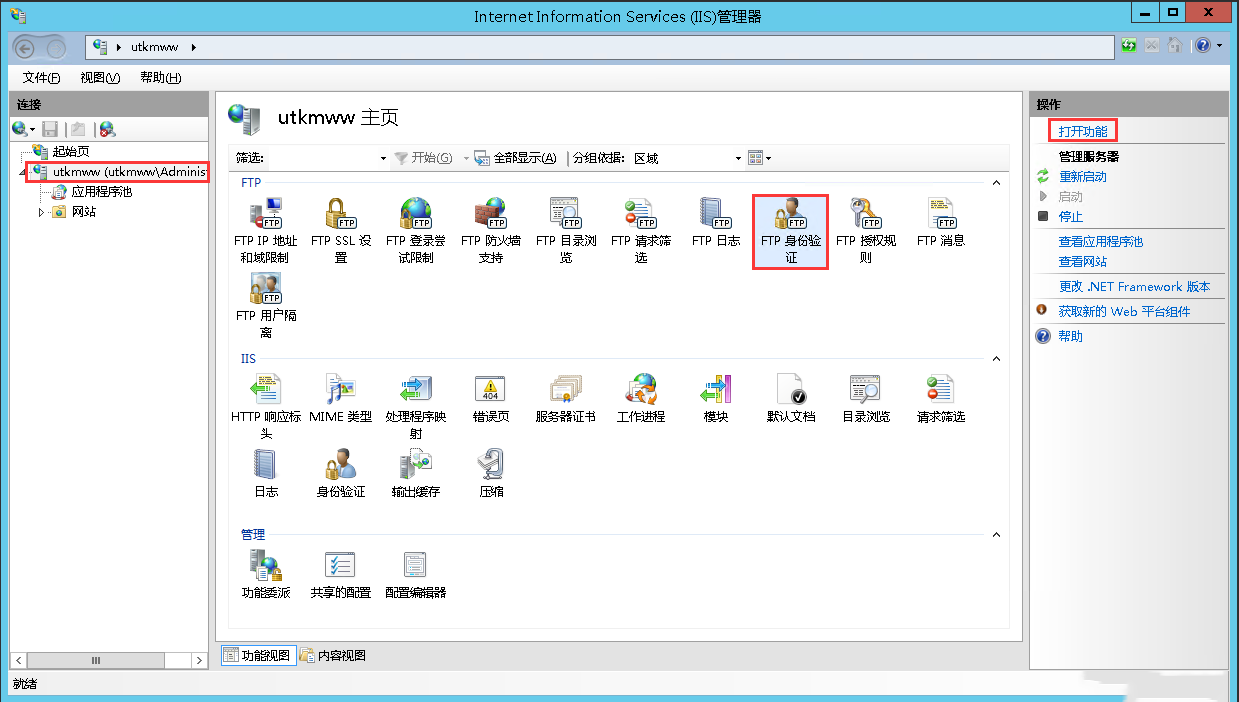This screenshot has height=702, width=1239.
Task: Click delete connection icon in 连接 toolbar
Action: 107,129
